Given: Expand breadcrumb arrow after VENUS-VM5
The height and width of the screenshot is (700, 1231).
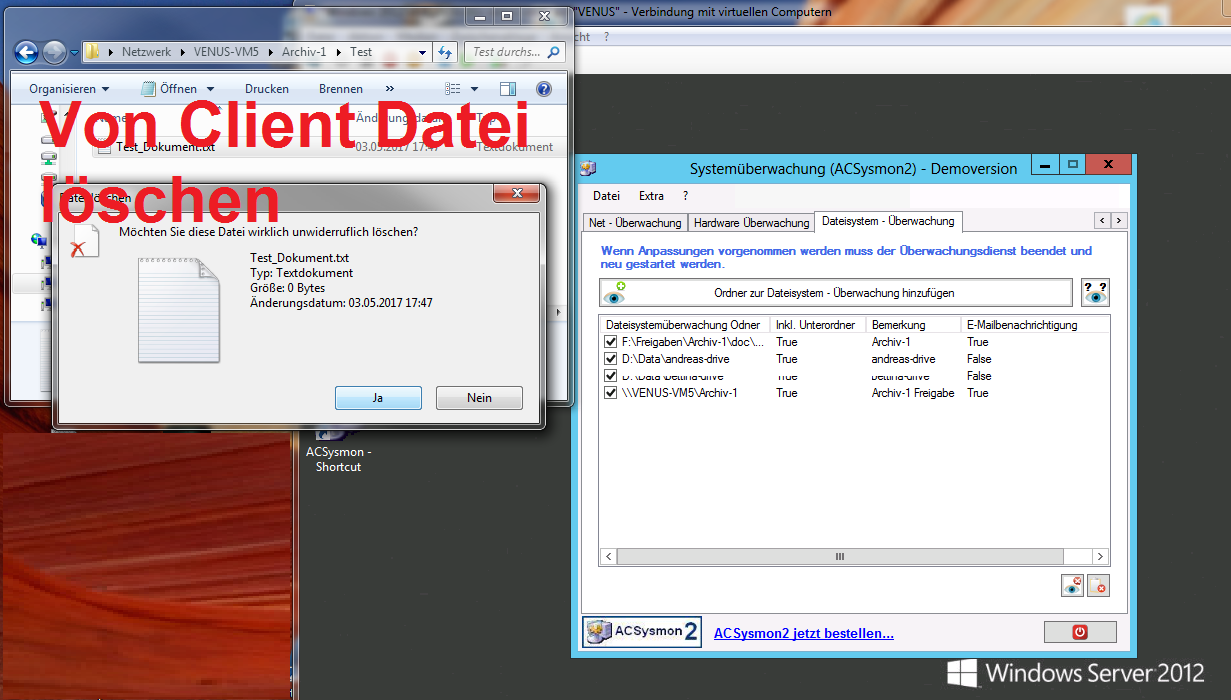Looking at the screenshot, I should (273, 52).
